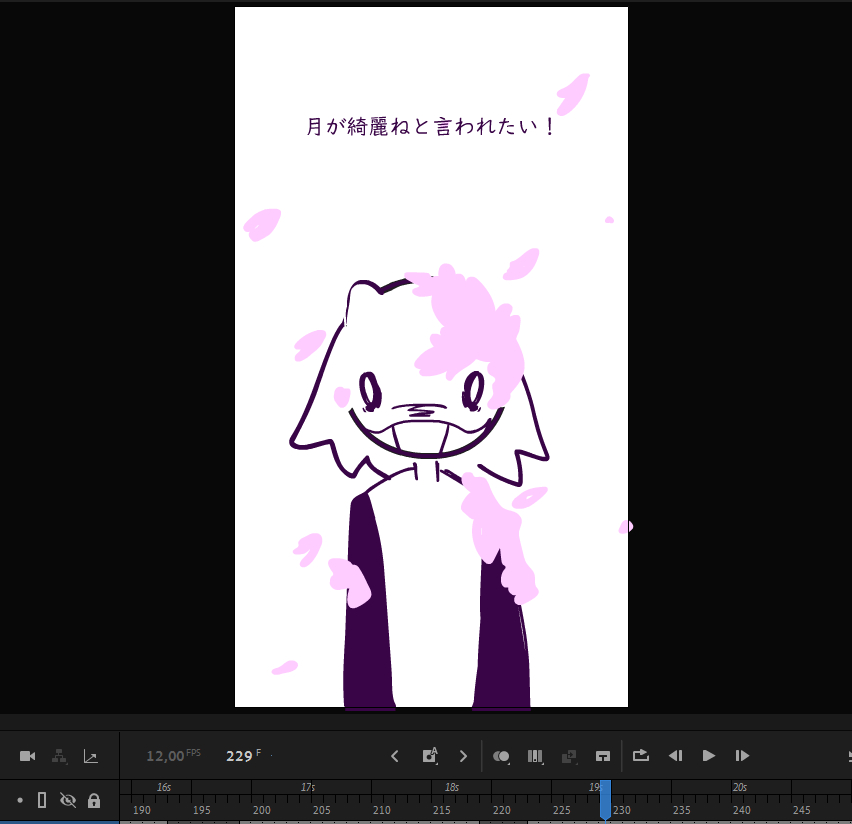Screen dimensions: 852x824
Task: Open the layer depth graph icon
Action: click(90, 756)
